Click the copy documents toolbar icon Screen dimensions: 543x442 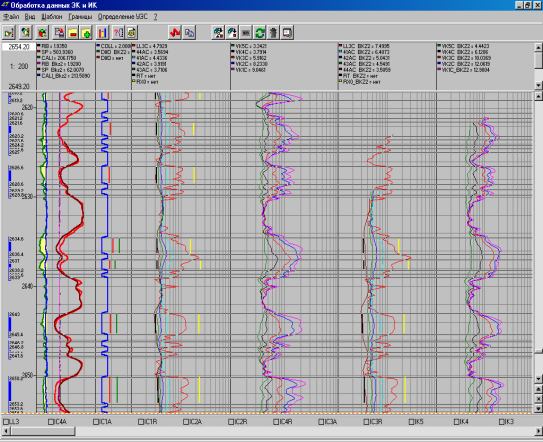pos(189,33)
